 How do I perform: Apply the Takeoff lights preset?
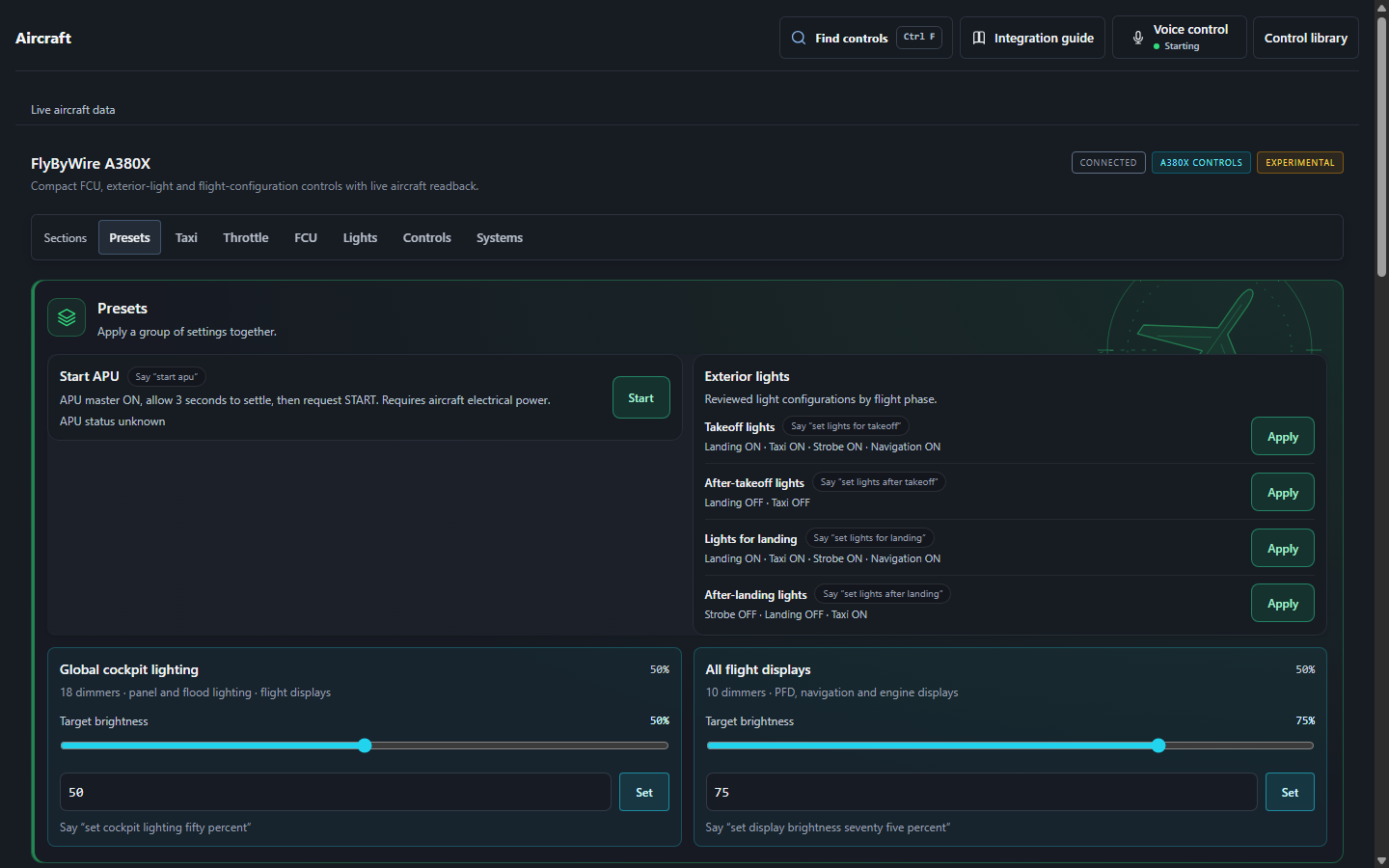click(1283, 436)
